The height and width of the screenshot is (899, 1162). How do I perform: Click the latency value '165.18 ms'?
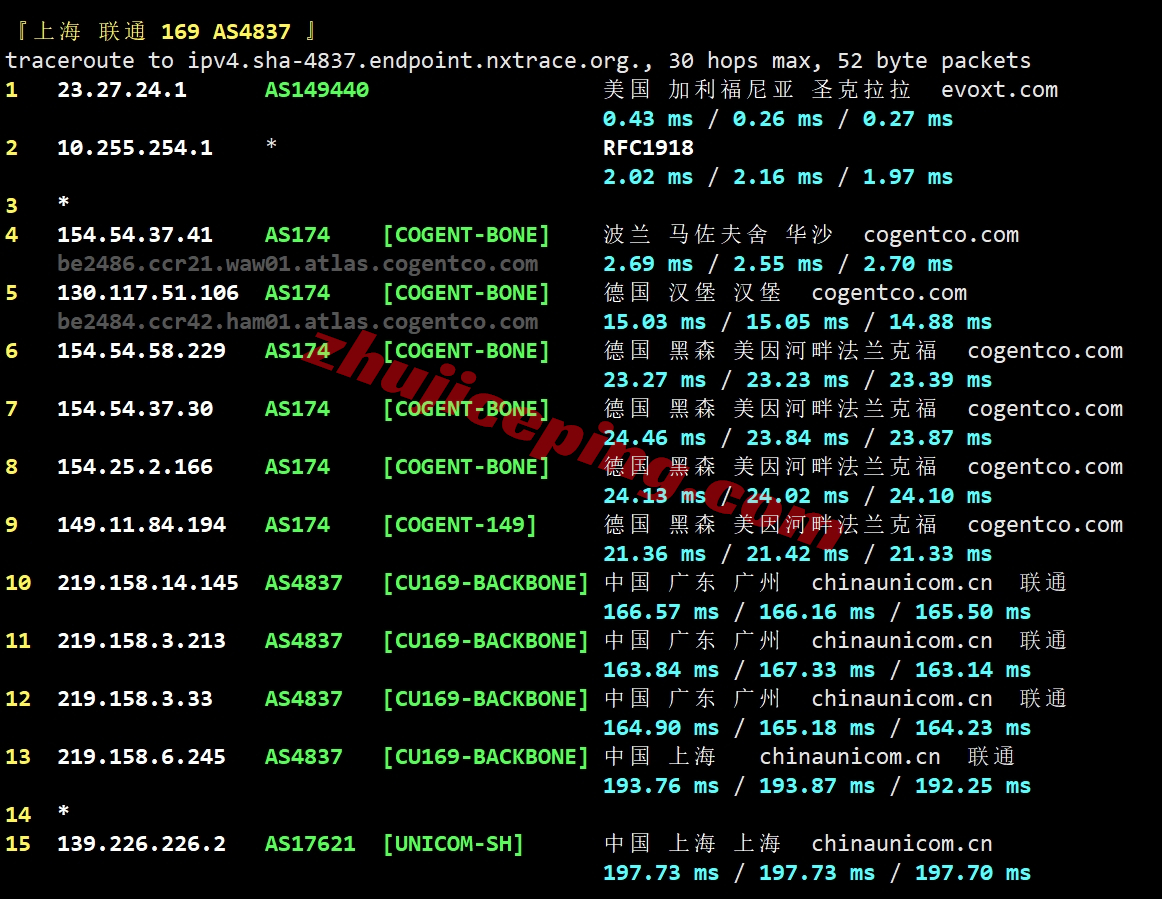[x=817, y=728]
